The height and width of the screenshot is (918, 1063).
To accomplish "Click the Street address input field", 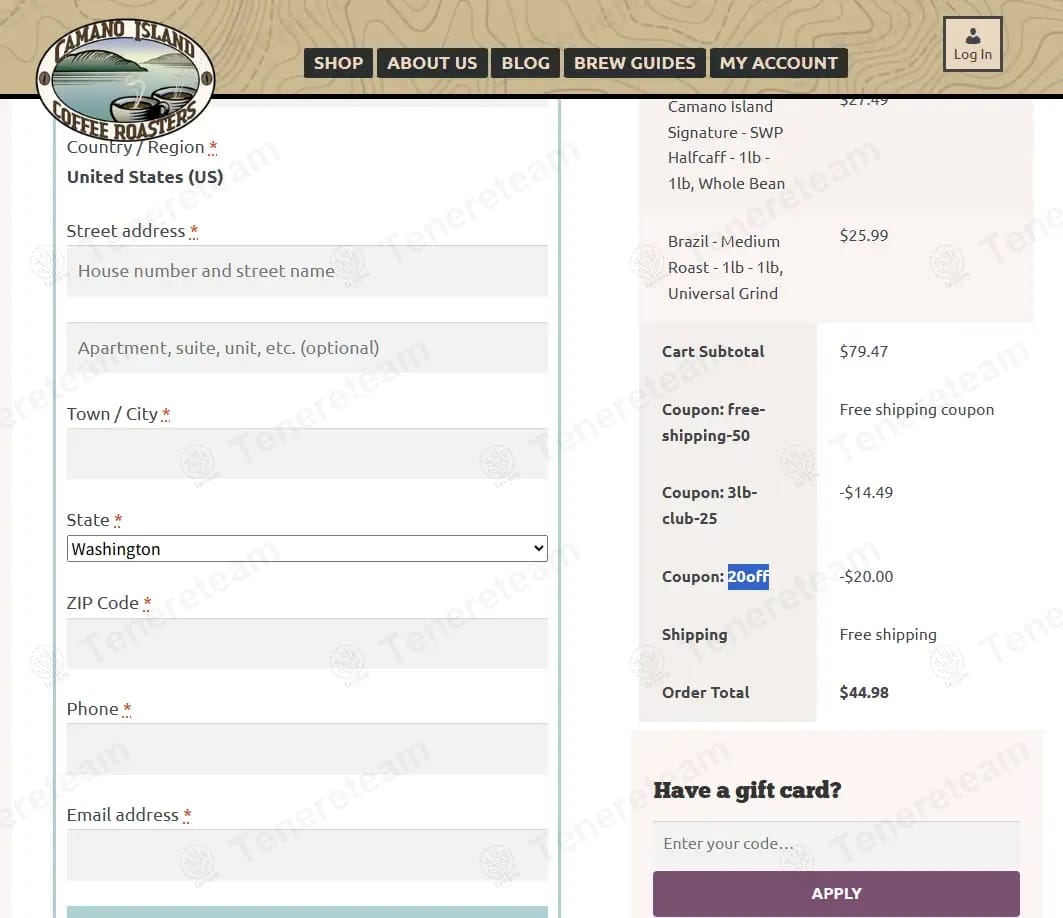I will click(307, 271).
